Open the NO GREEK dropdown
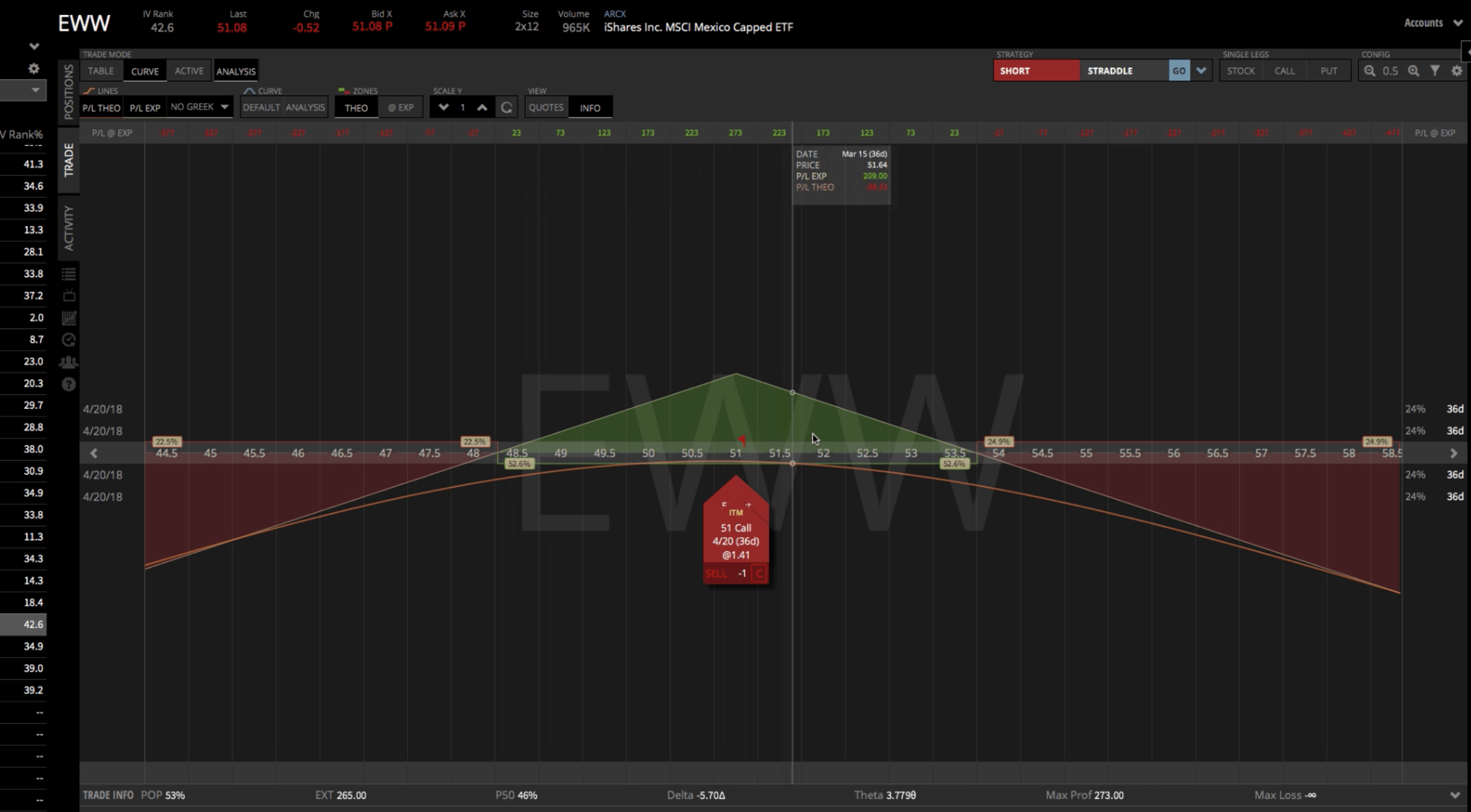The image size is (1471, 812). pos(199,107)
